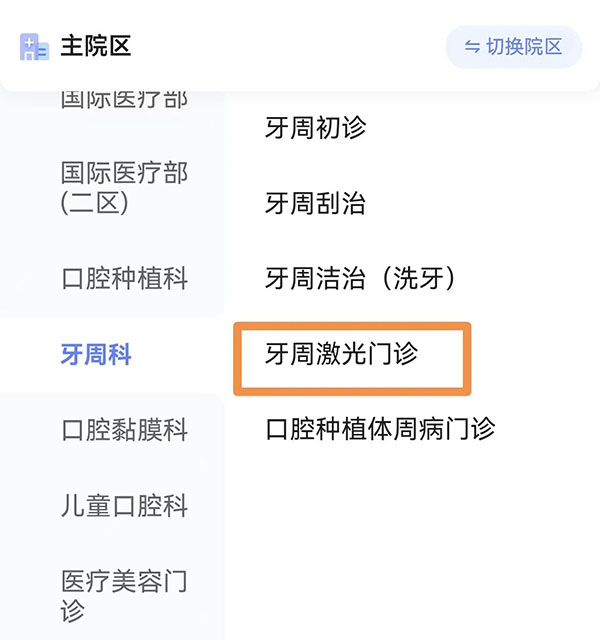Open 牙周洁治（洗牙） clinic
This screenshot has width=600, height=640.
(x=360, y=279)
